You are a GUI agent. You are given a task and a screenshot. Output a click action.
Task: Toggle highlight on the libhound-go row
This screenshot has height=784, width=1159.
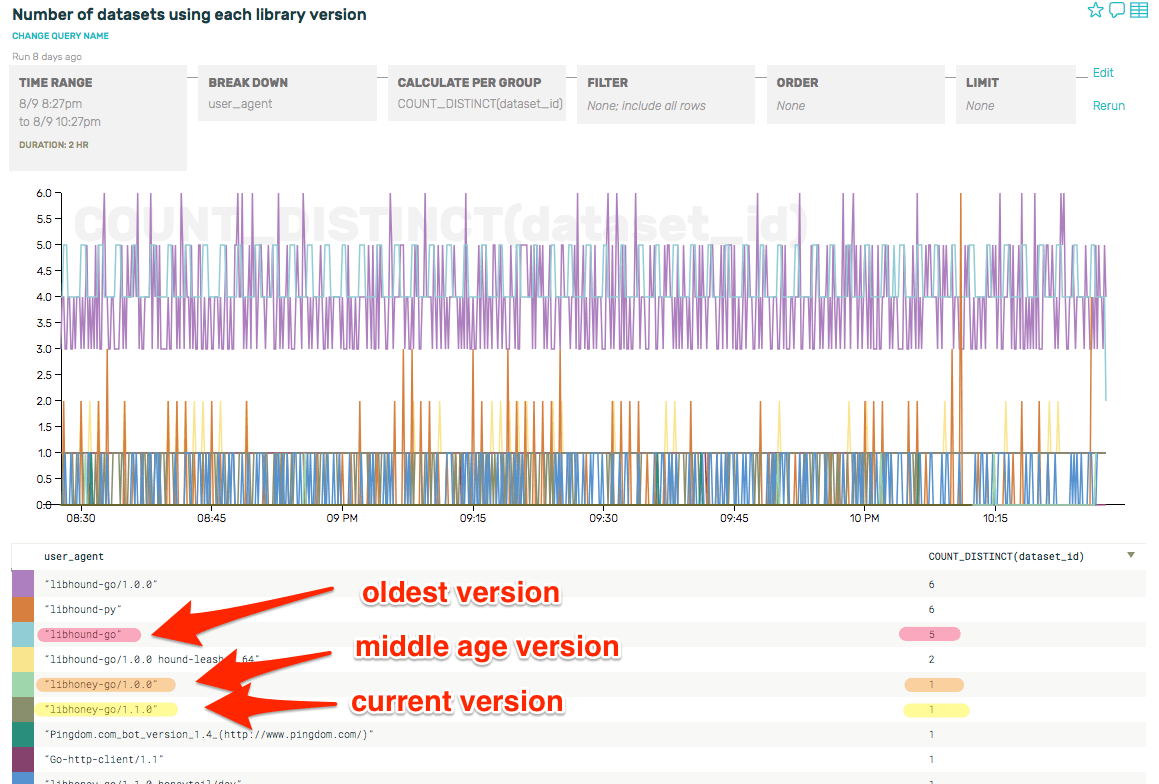[x=88, y=634]
